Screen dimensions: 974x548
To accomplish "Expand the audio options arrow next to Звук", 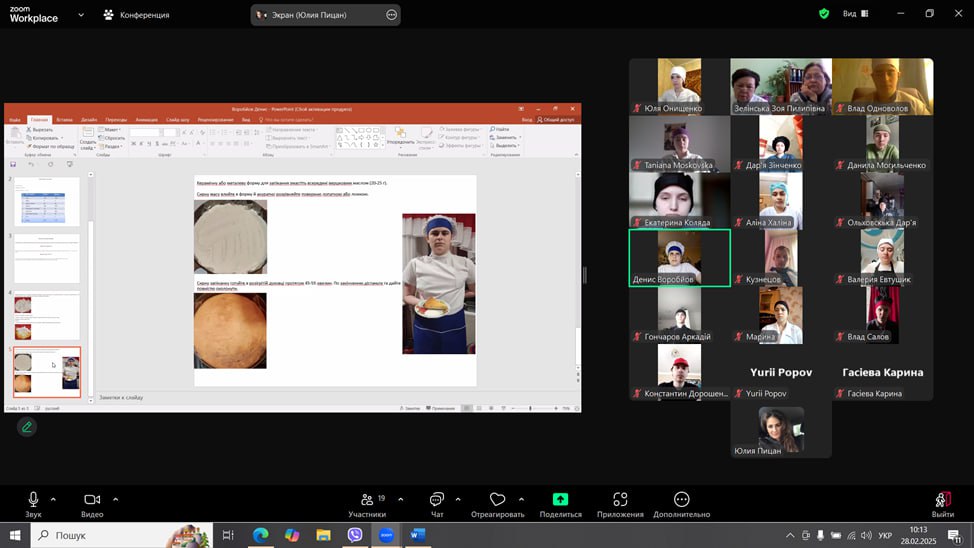I will (53, 499).
